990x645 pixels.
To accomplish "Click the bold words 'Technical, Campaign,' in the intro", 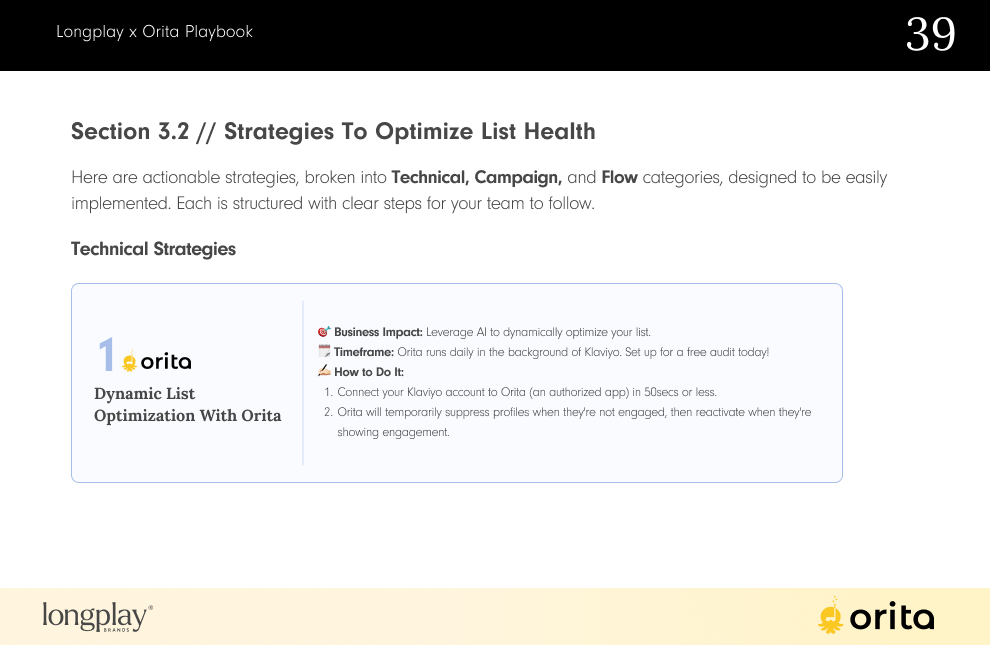I will [x=477, y=177].
